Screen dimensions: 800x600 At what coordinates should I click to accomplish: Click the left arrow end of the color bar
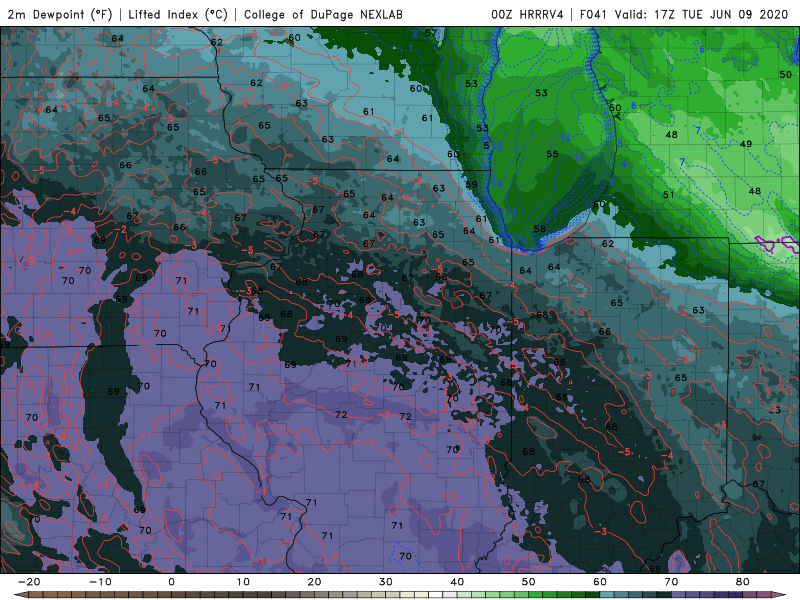tap(19, 595)
